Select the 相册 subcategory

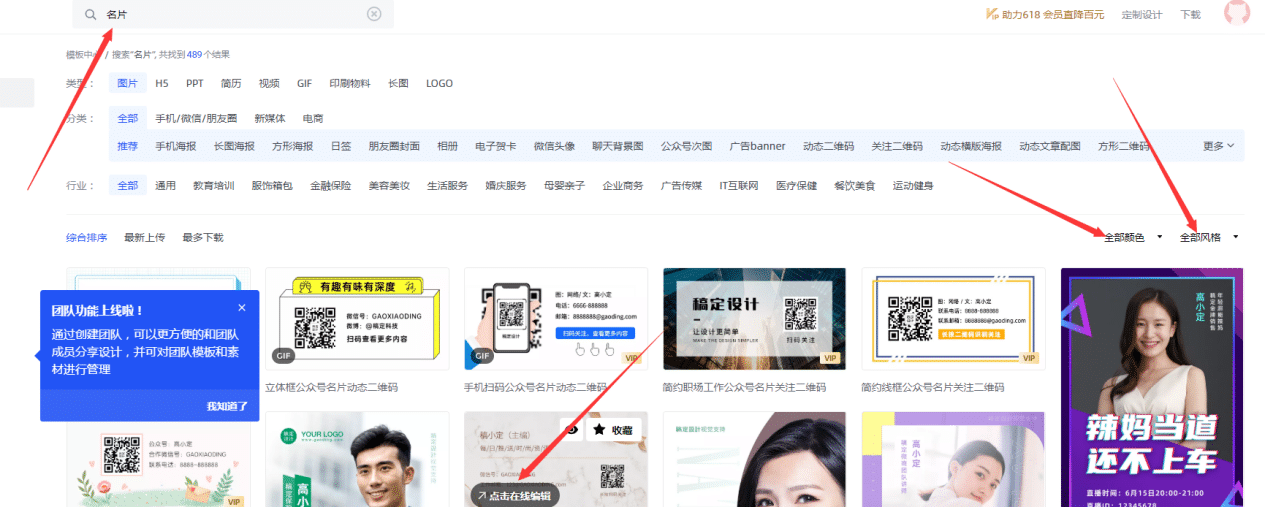pyautogui.click(x=447, y=146)
